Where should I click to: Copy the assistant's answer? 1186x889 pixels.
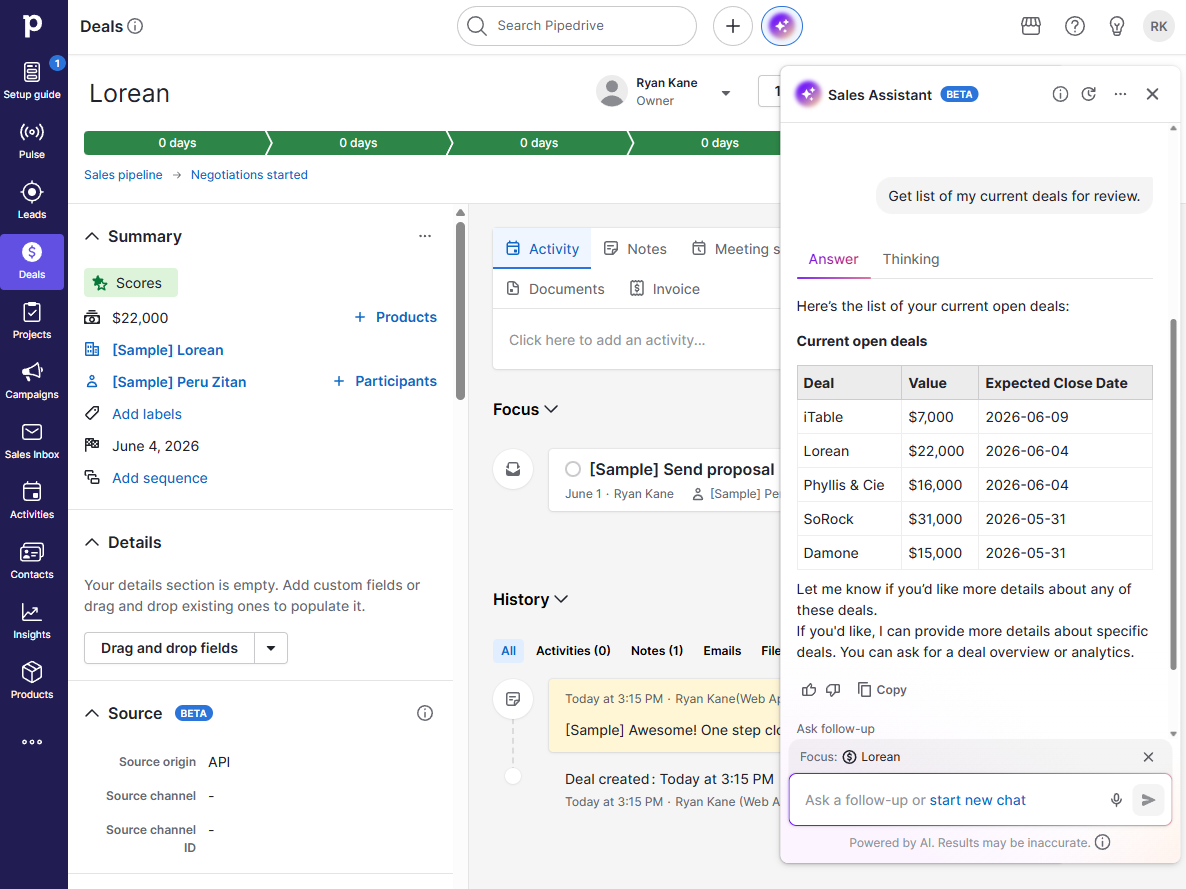point(881,689)
